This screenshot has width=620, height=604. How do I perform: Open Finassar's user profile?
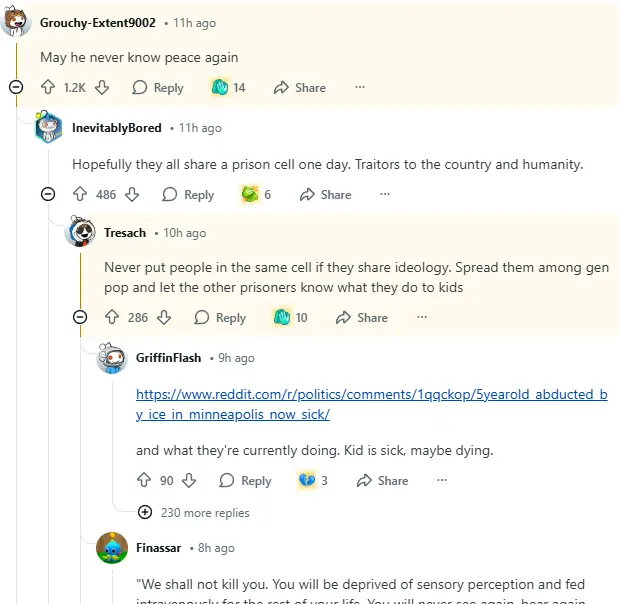tap(158, 548)
